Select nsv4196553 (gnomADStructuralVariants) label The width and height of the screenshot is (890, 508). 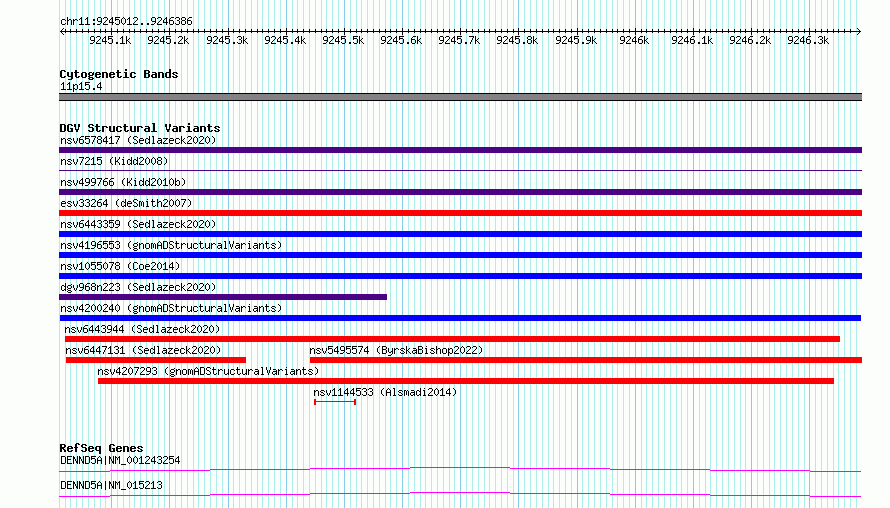(x=171, y=245)
